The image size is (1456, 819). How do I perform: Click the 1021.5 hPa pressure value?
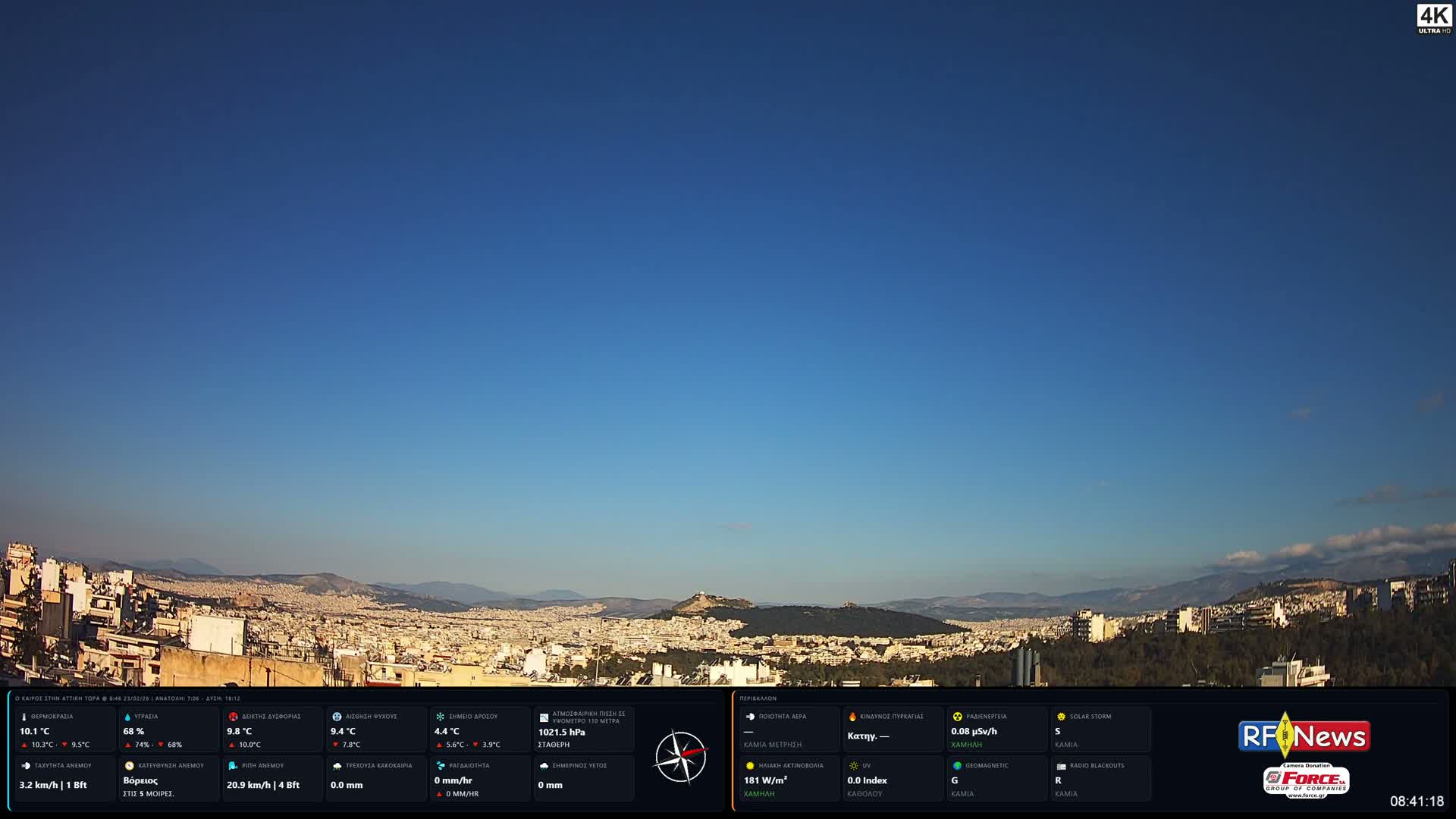[x=561, y=733]
